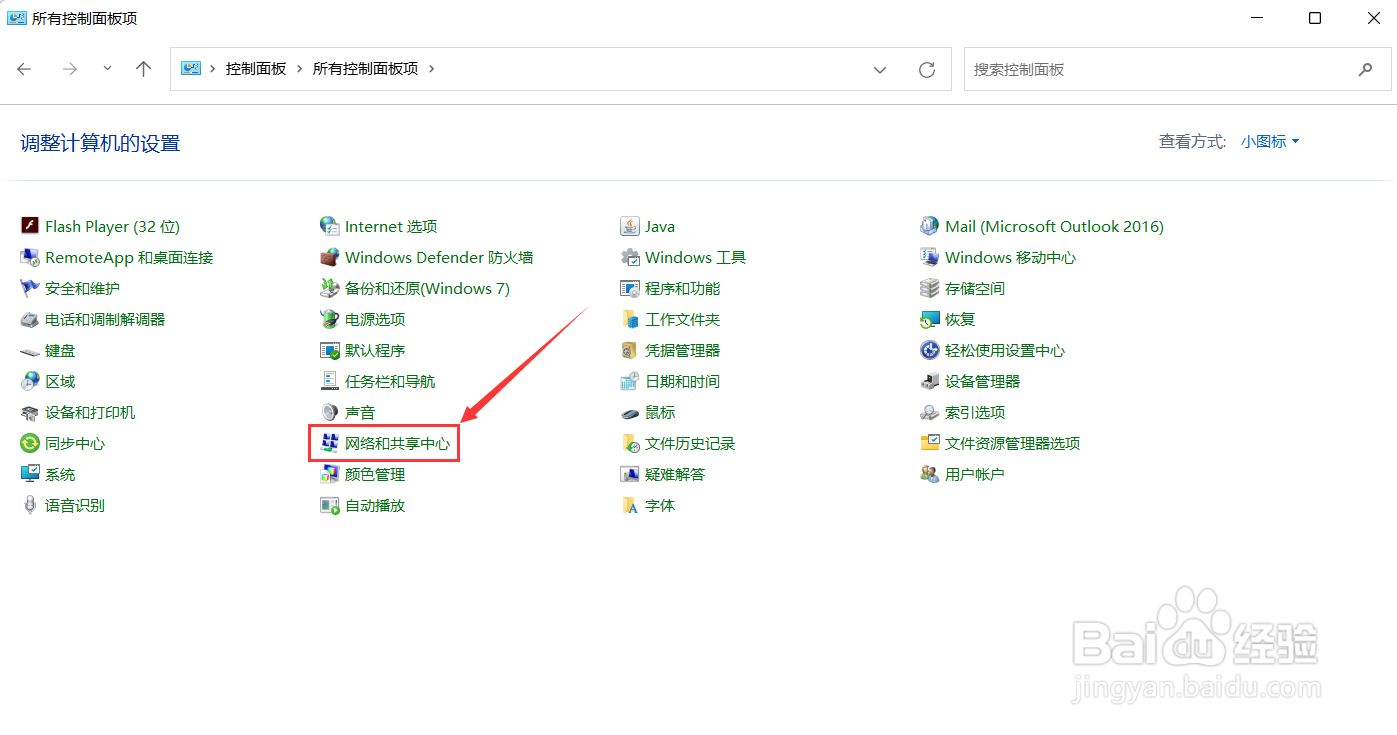Click the 网络和共享中心 icon
This screenshot has height=735, width=1397.
point(330,444)
